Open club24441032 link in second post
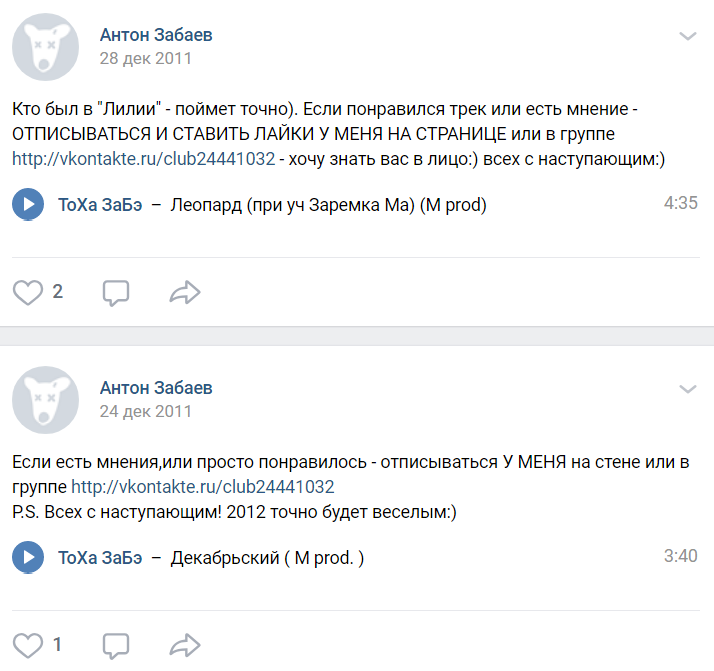This screenshot has height=671, width=714. point(202,488)
